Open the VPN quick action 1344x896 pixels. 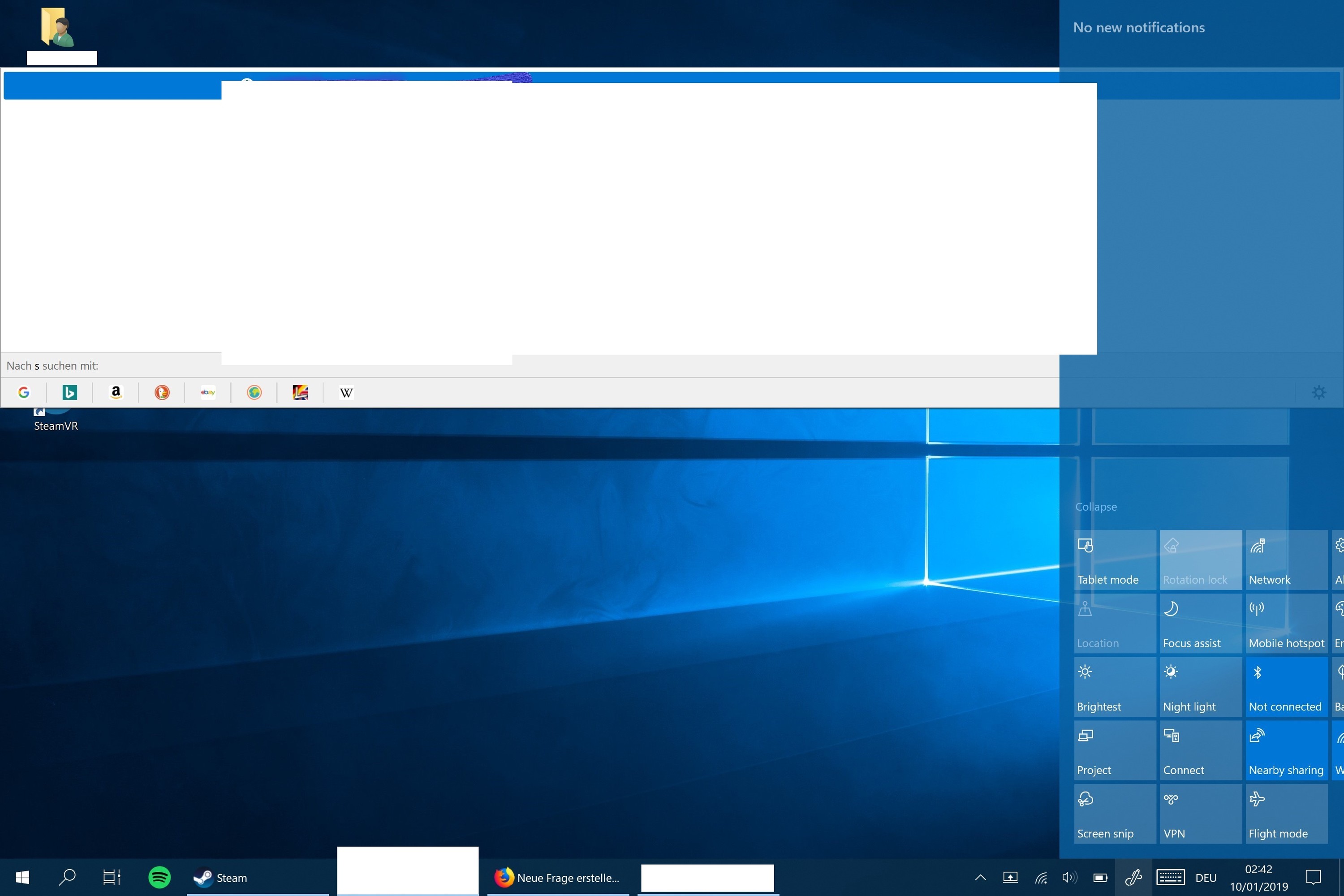1201,814
